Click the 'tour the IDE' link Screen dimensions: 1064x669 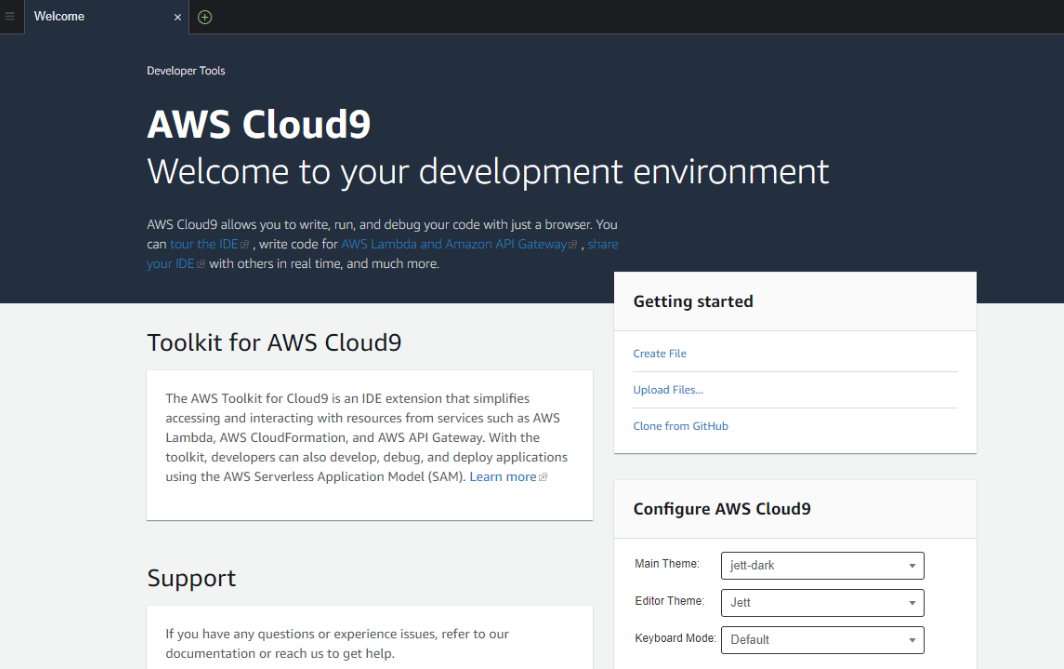click(204, 244)
